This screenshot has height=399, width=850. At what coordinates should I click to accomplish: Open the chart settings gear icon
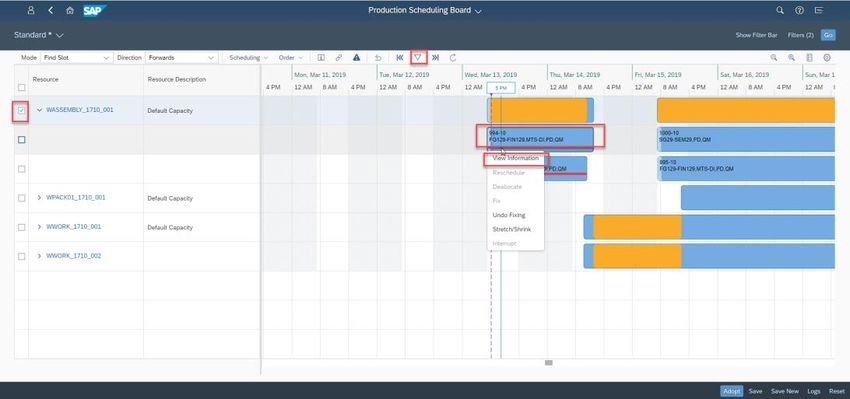(827, 57)
